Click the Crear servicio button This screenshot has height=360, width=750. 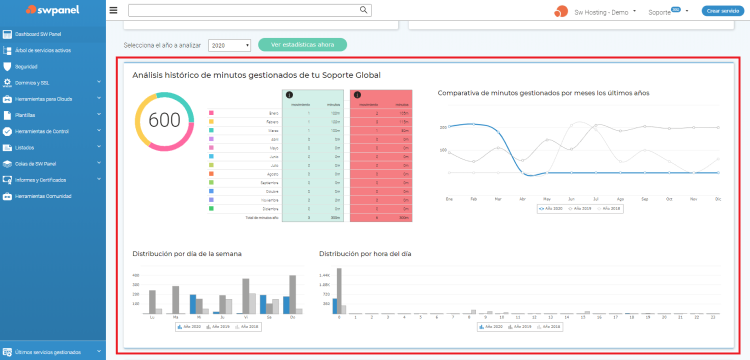tap(723, 11)
